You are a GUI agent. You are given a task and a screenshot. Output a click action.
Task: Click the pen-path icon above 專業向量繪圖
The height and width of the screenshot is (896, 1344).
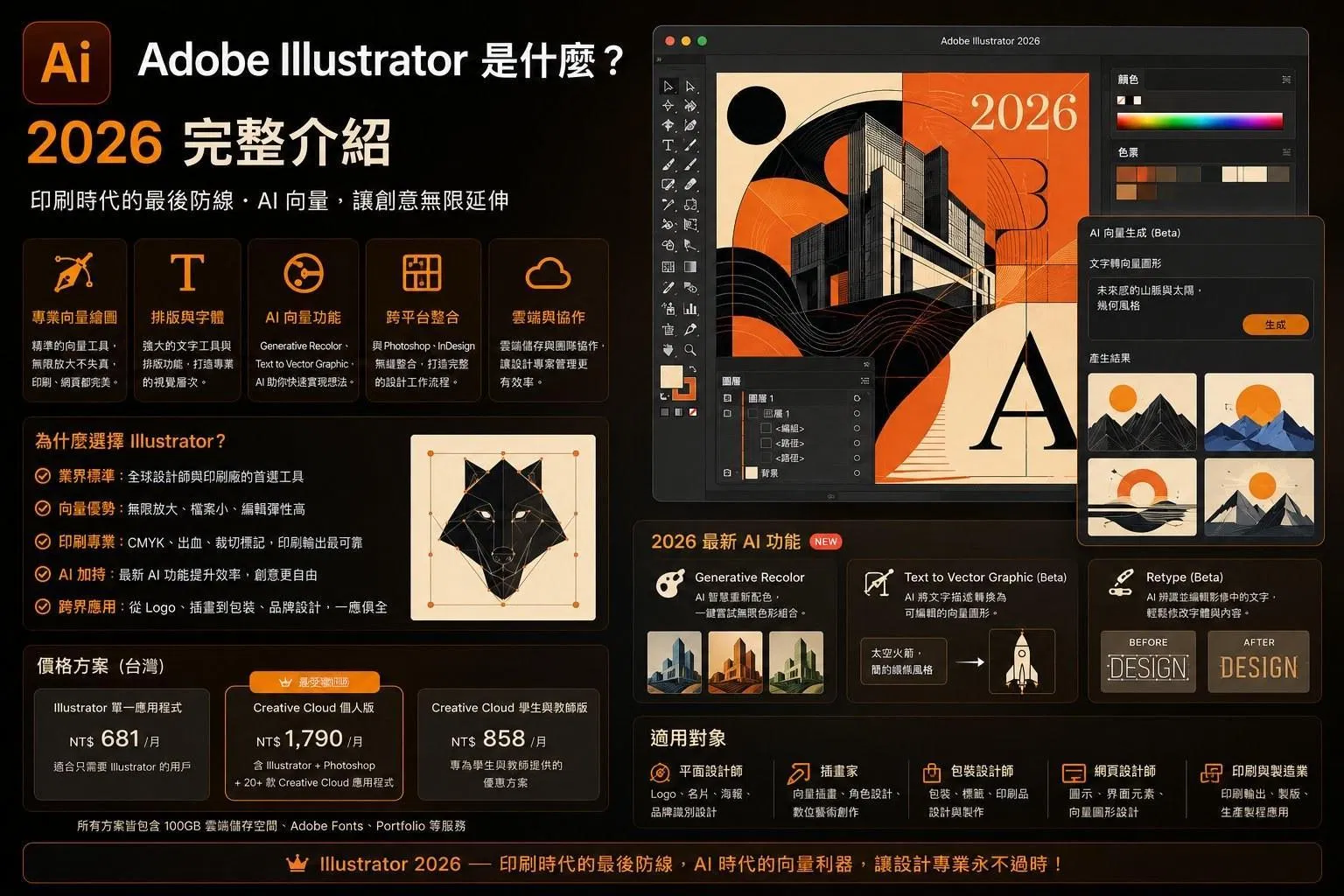click(74, 273)
